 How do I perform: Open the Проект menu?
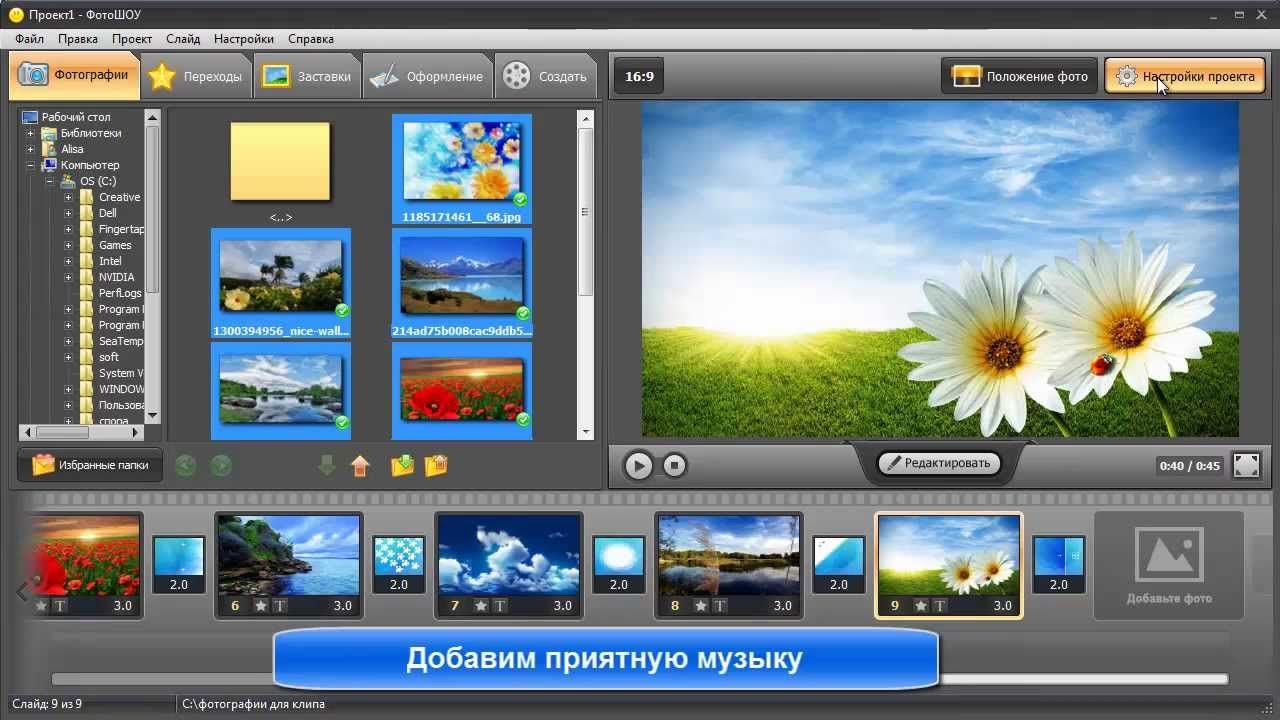(x=132, y=39)
